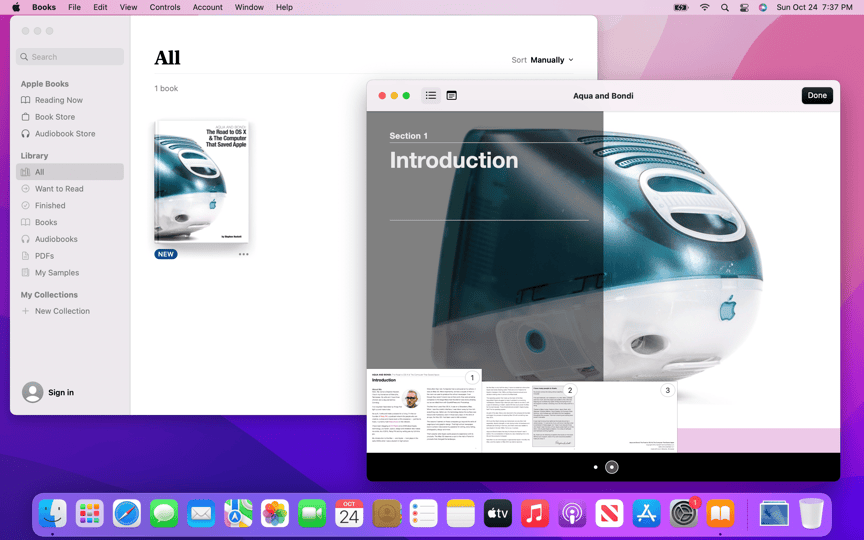Click Done in Aqua and Bondi window
This screenshot has height=540, width=864.
pos(817,95)
